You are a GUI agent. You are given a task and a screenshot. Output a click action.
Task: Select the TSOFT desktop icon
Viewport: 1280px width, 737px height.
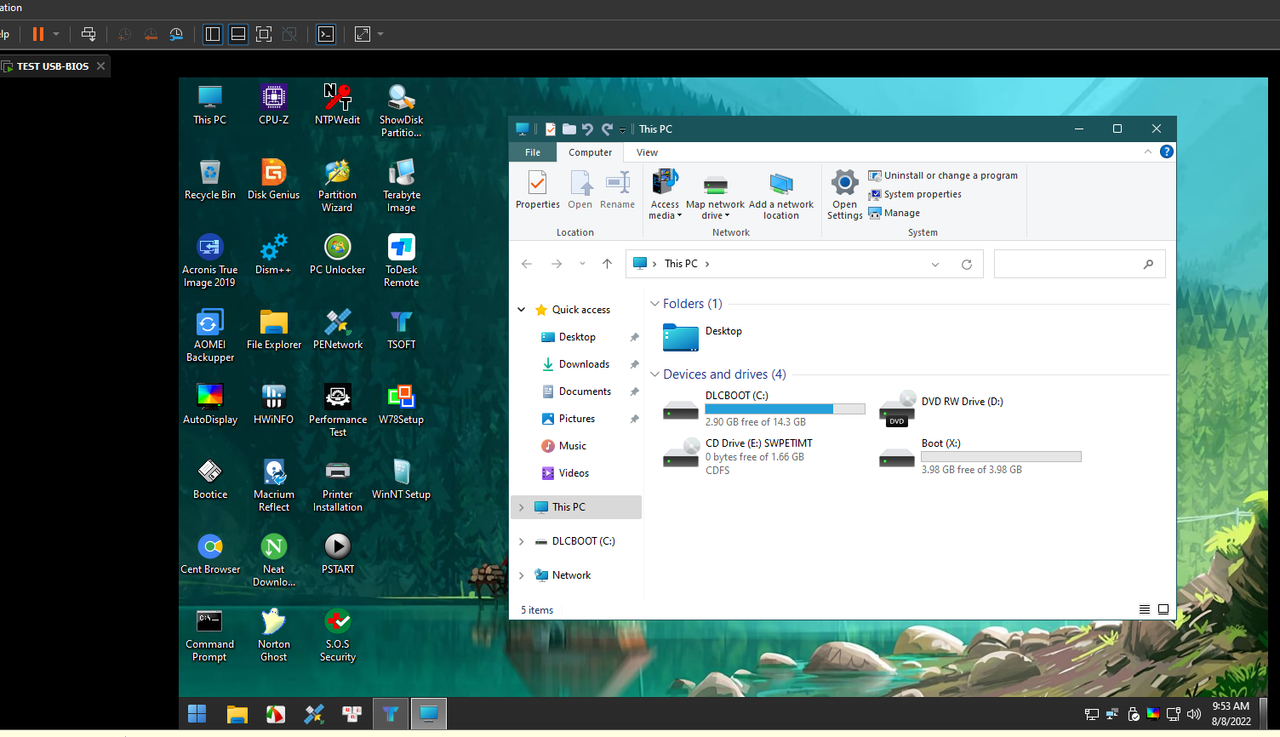coord(401,329)
